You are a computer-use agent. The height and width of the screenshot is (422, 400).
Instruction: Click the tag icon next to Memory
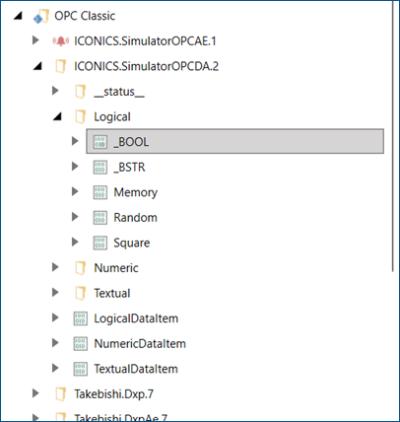point(100,193)
